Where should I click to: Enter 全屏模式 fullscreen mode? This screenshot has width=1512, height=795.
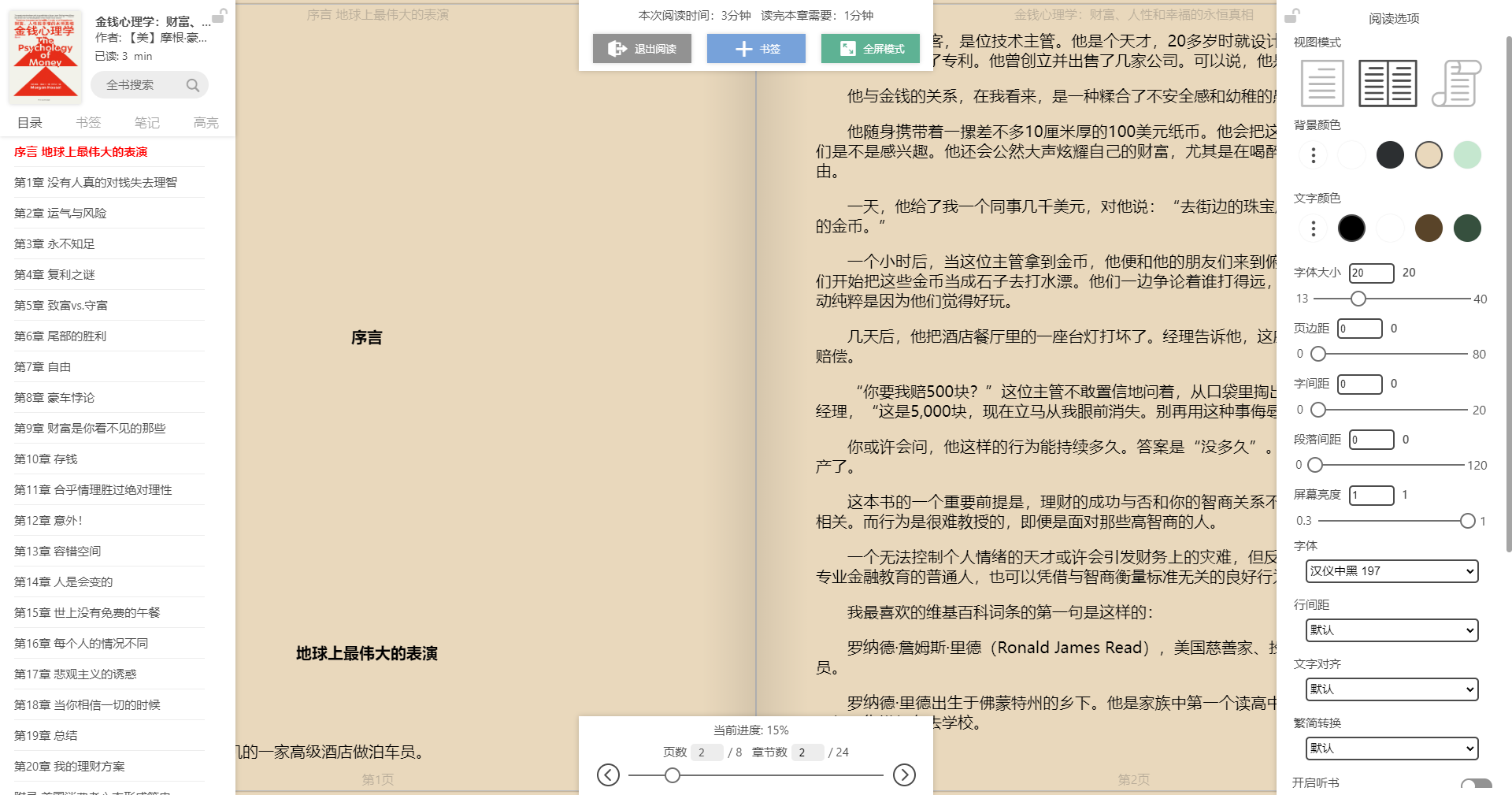click(x=870, y=49)
